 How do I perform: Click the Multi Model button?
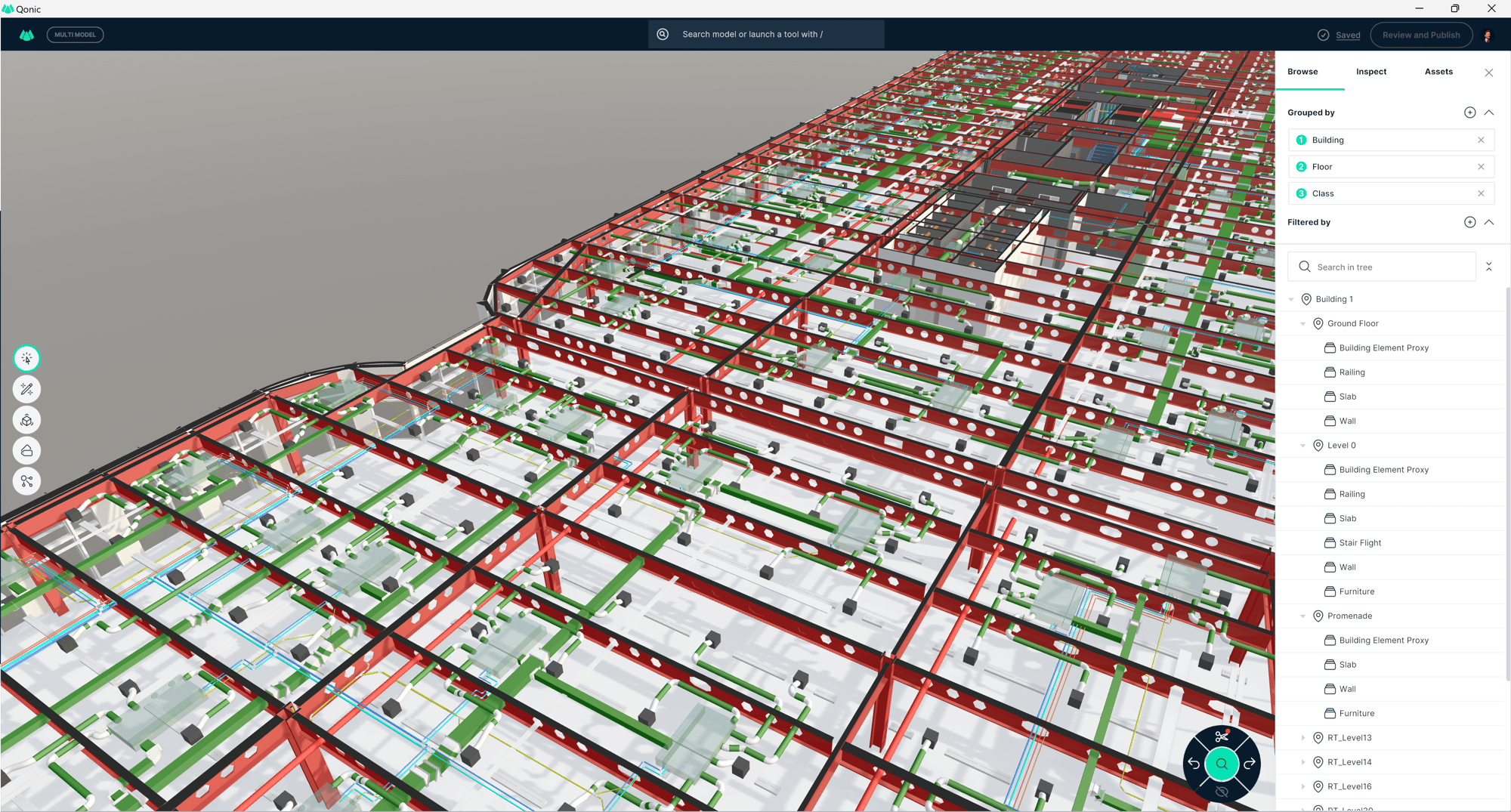point(75,34)
